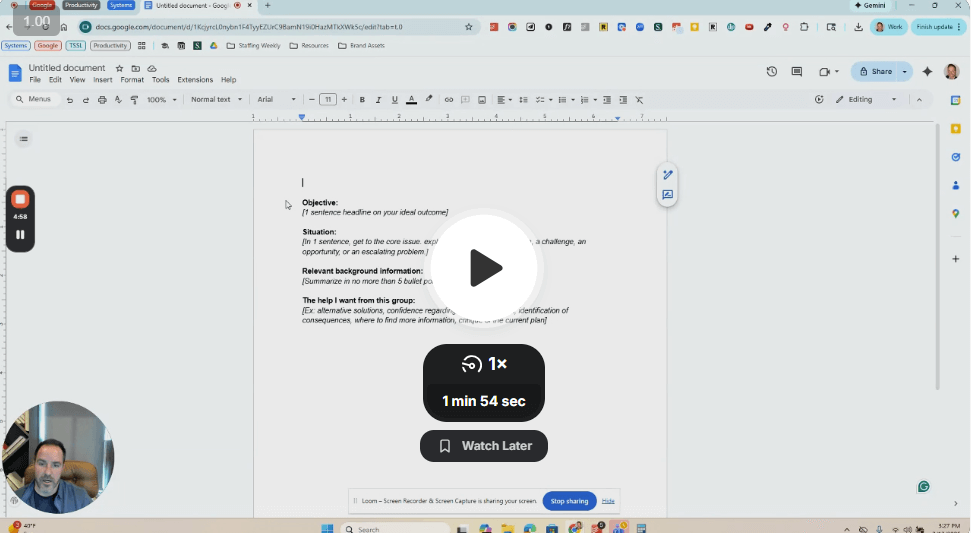This screenshot has width=971, height=533.
Task: Click the Share button
Action: coord(874,72)
